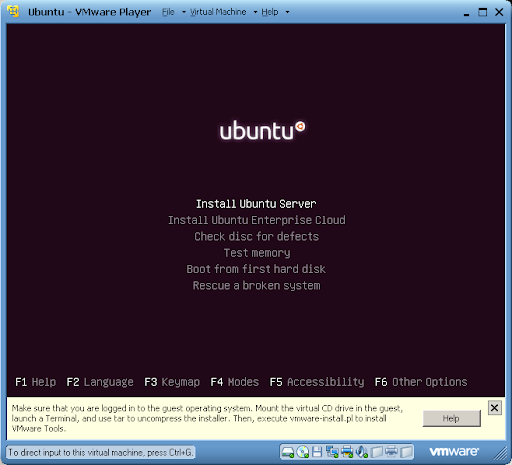The height and width of the screenshot is (465, 512).
Task: Click the CD/DVD drive device icon
Action: (x=303, y=452)
